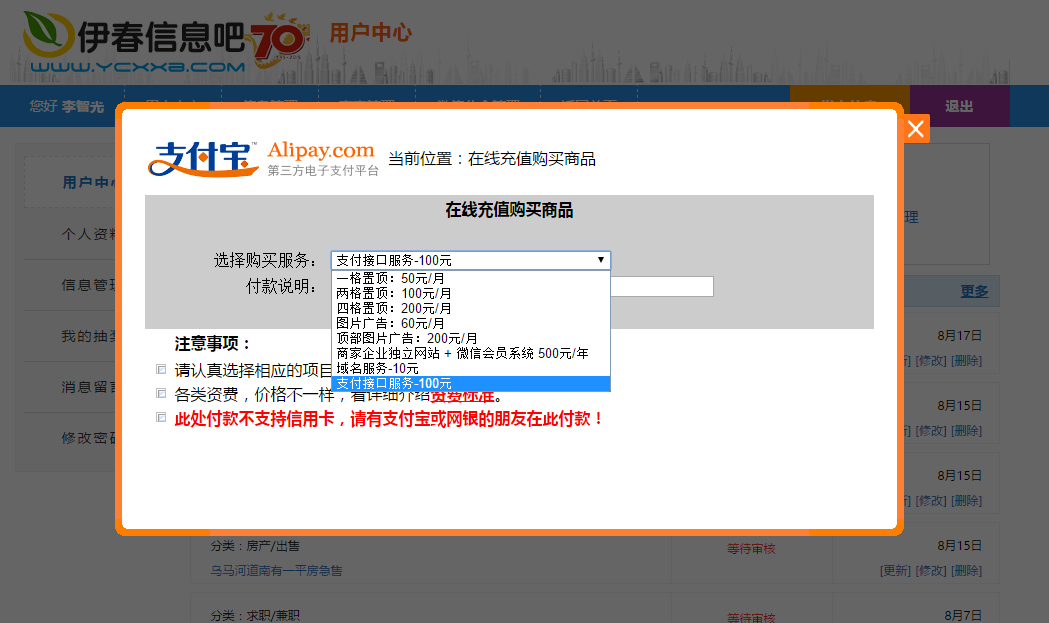Choose 两格置顶：100元/月 from the list
The image size is (1049, 623).
coord(393,293)
